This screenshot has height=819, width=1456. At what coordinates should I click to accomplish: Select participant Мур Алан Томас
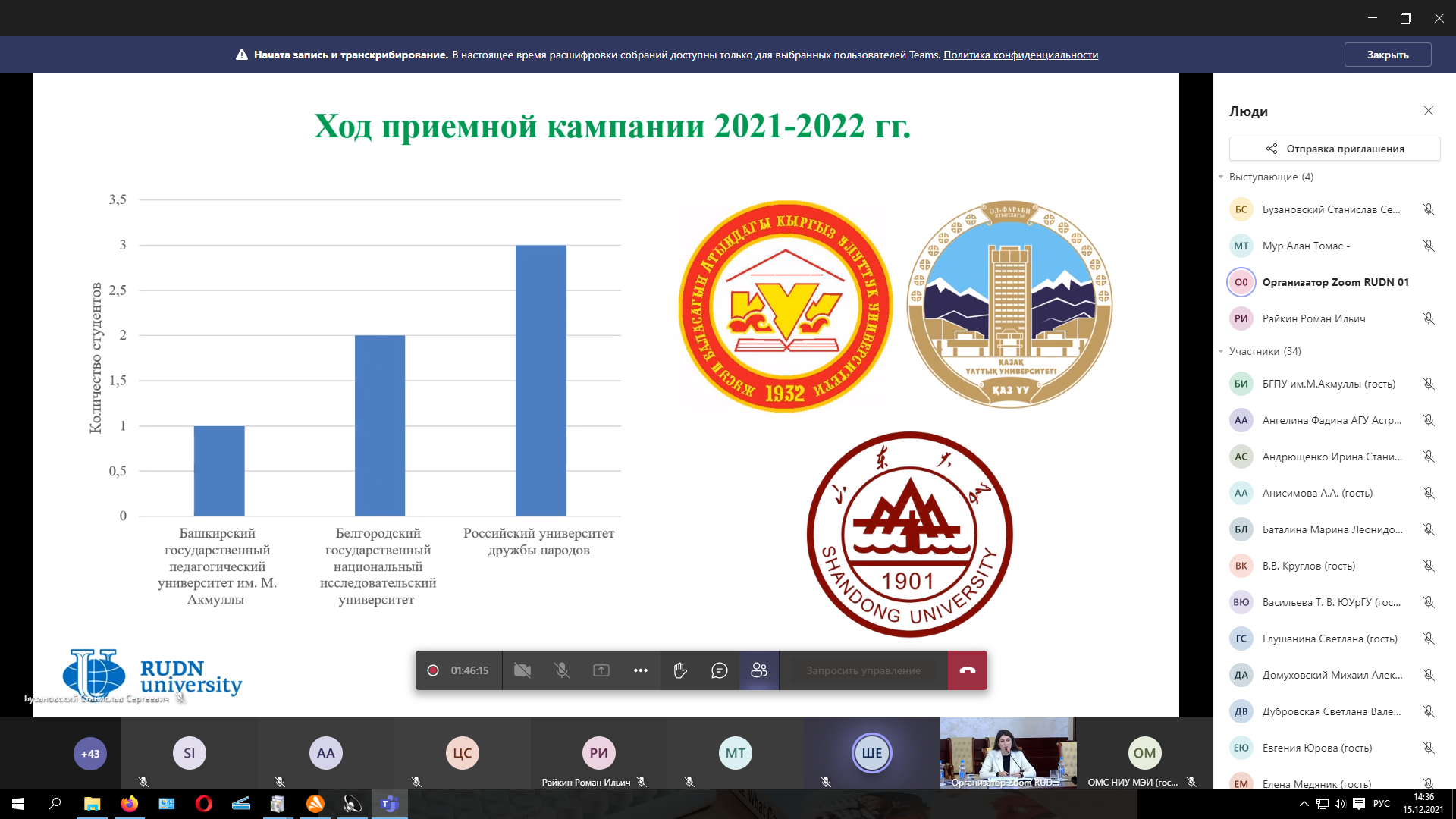[x=1306, y=246]
